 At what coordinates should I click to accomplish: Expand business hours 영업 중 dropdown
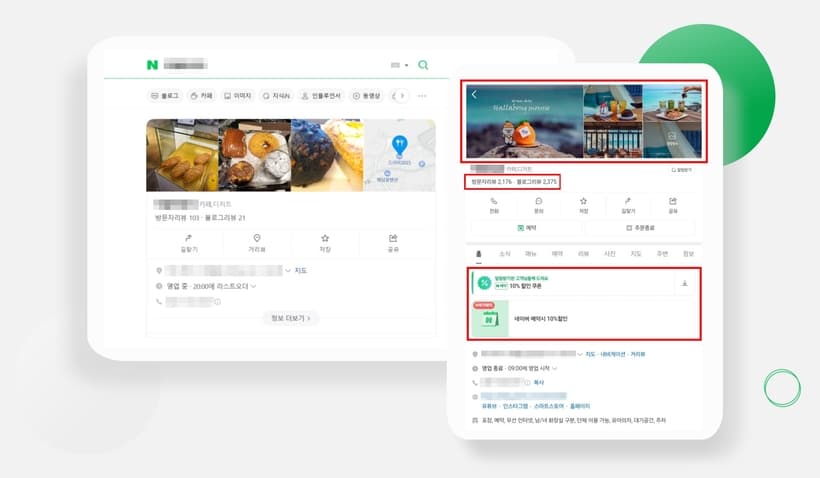coord(253,286)
